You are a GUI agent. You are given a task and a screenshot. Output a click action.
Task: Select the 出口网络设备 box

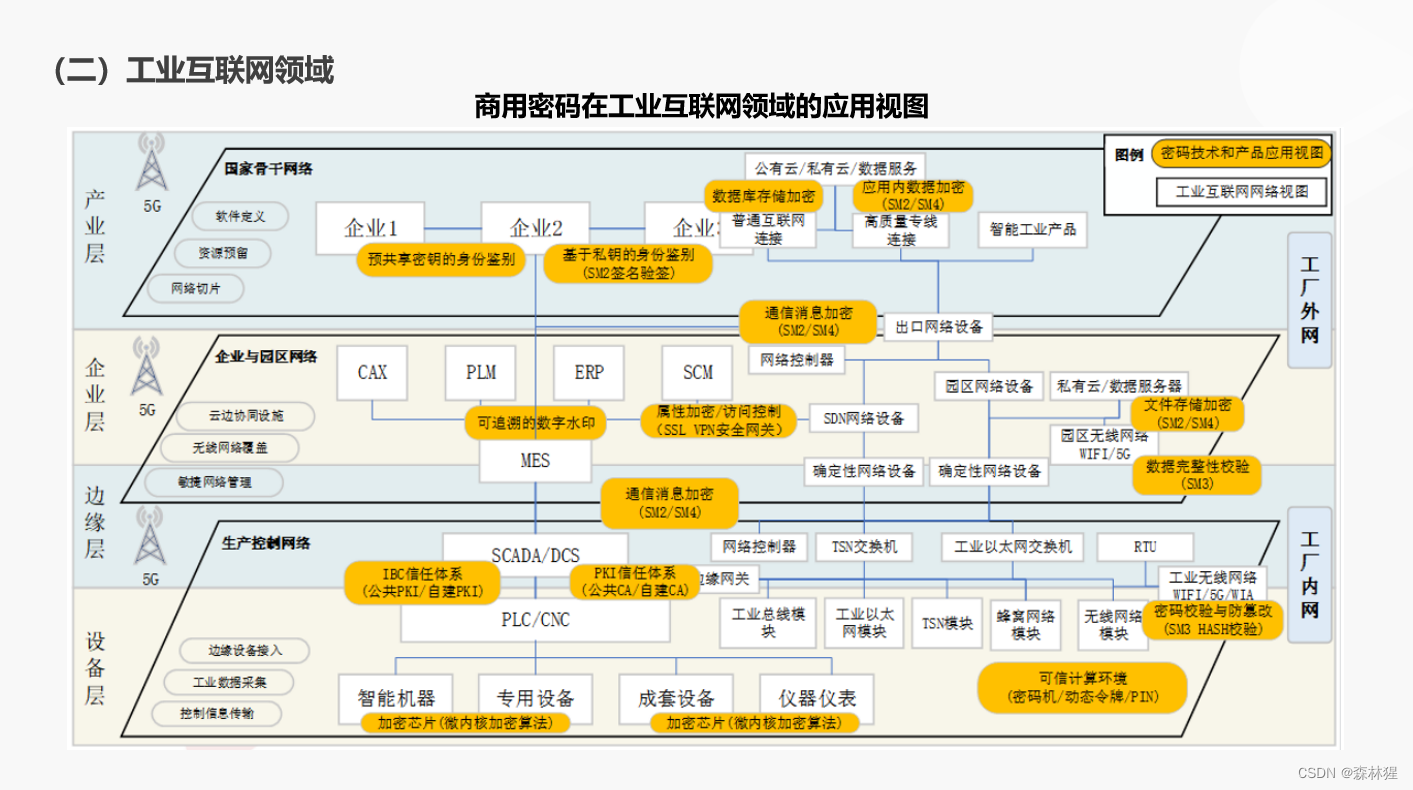pos(939,326)
